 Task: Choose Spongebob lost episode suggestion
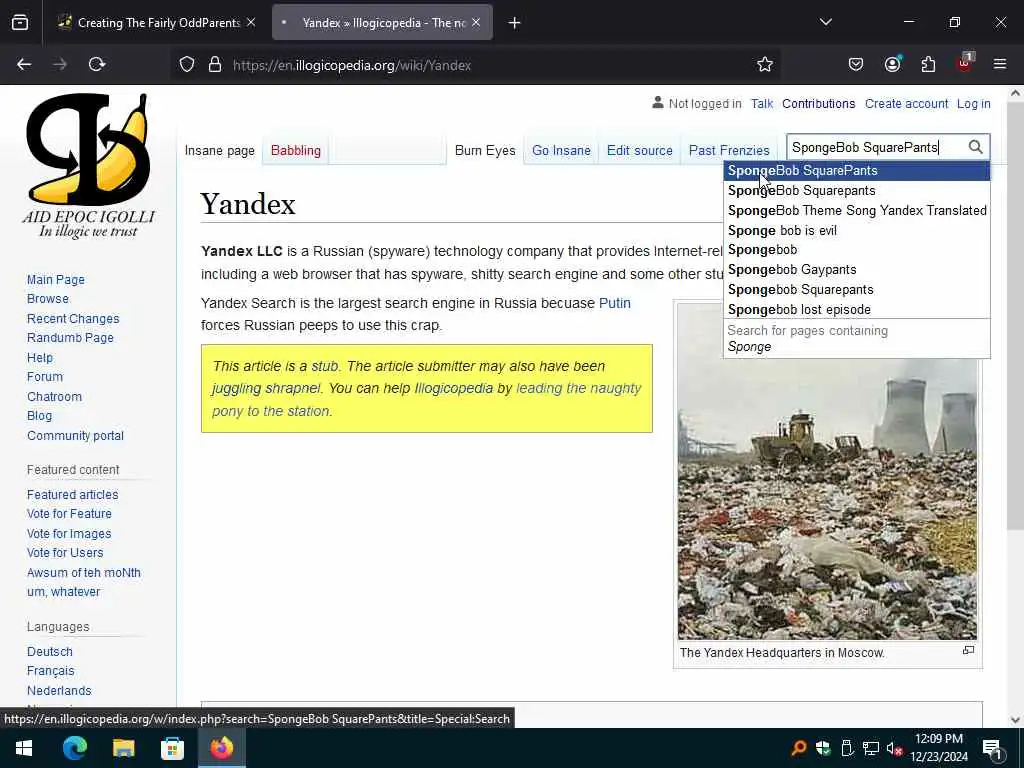pos(856,310)
